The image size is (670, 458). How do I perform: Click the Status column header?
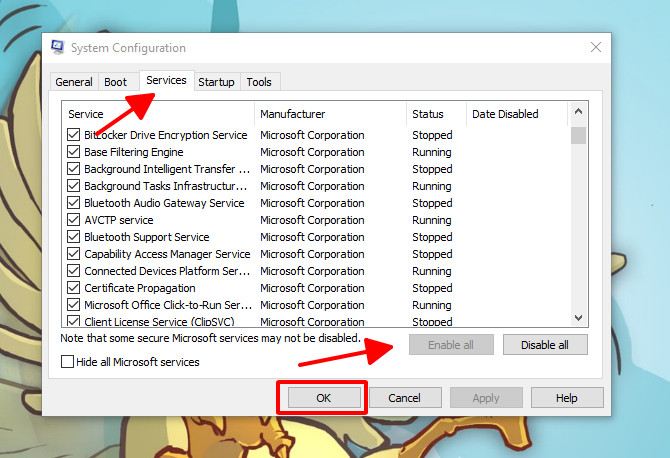pos(436,114)
